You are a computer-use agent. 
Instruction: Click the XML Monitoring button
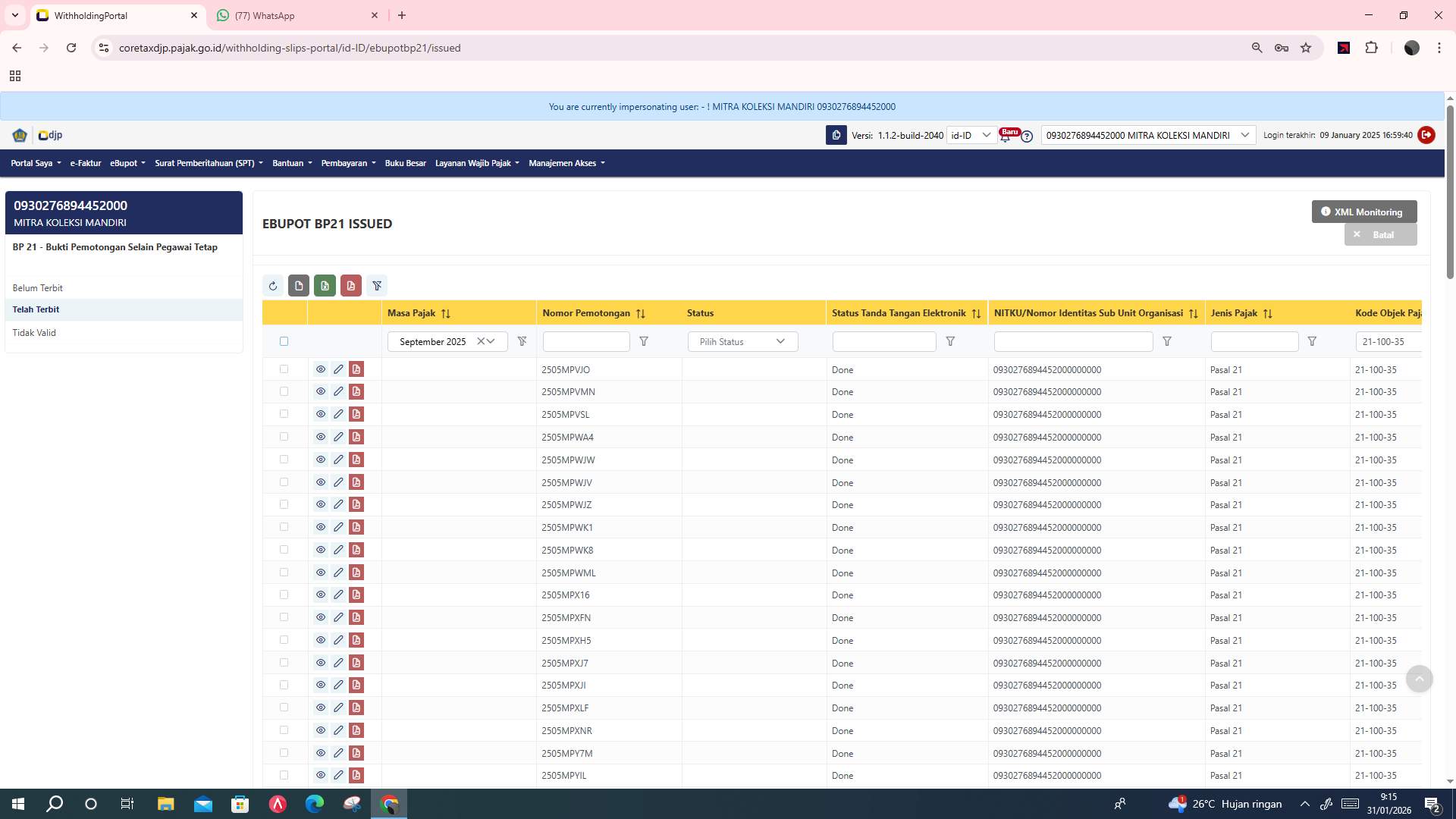point(1363,212)
